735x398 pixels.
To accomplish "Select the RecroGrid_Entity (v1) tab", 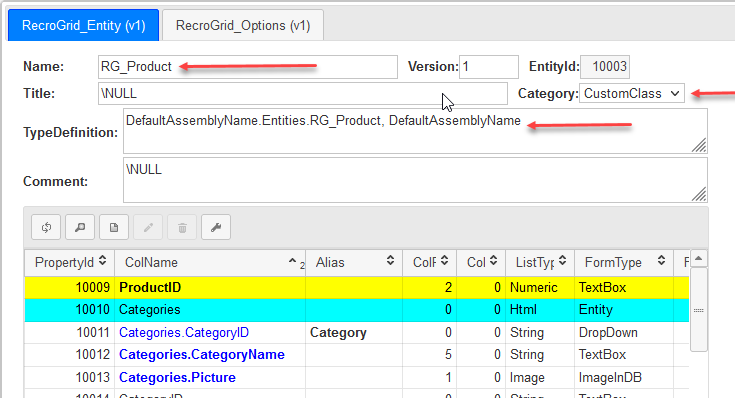I will tap(83, 25).
